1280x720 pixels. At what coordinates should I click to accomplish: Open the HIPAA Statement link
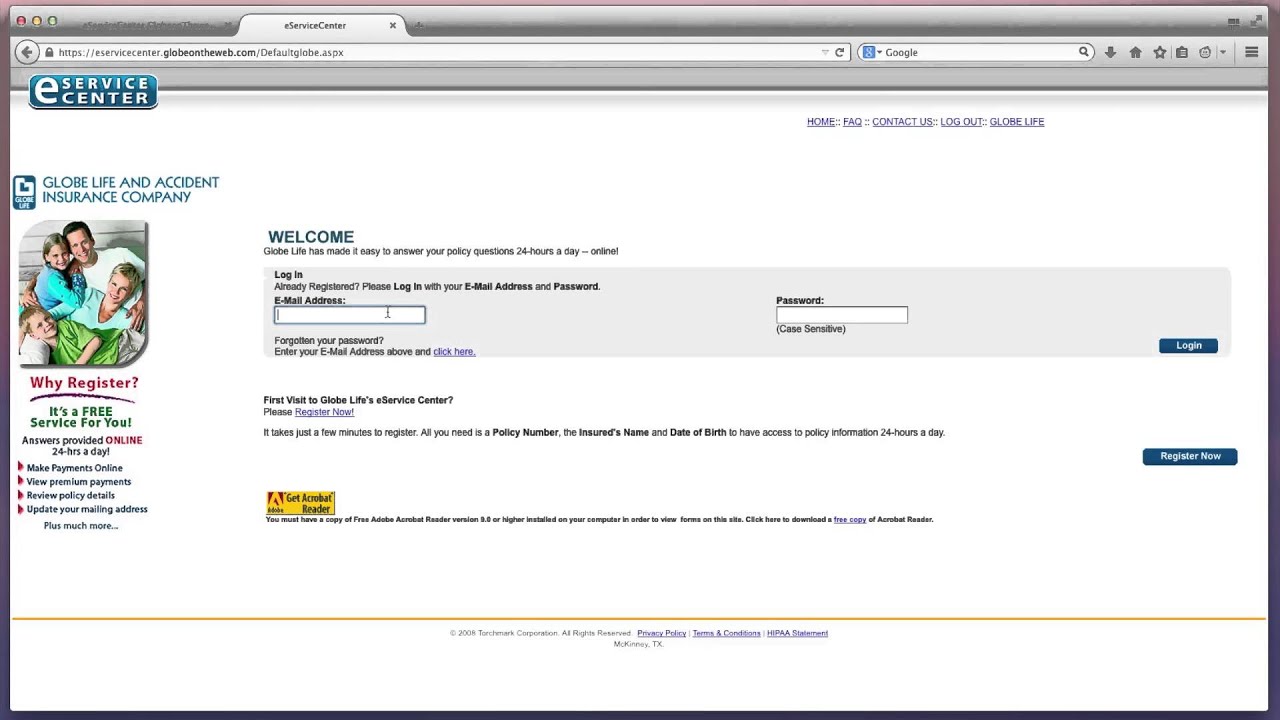pyautogui.click(x=797, y=633)
